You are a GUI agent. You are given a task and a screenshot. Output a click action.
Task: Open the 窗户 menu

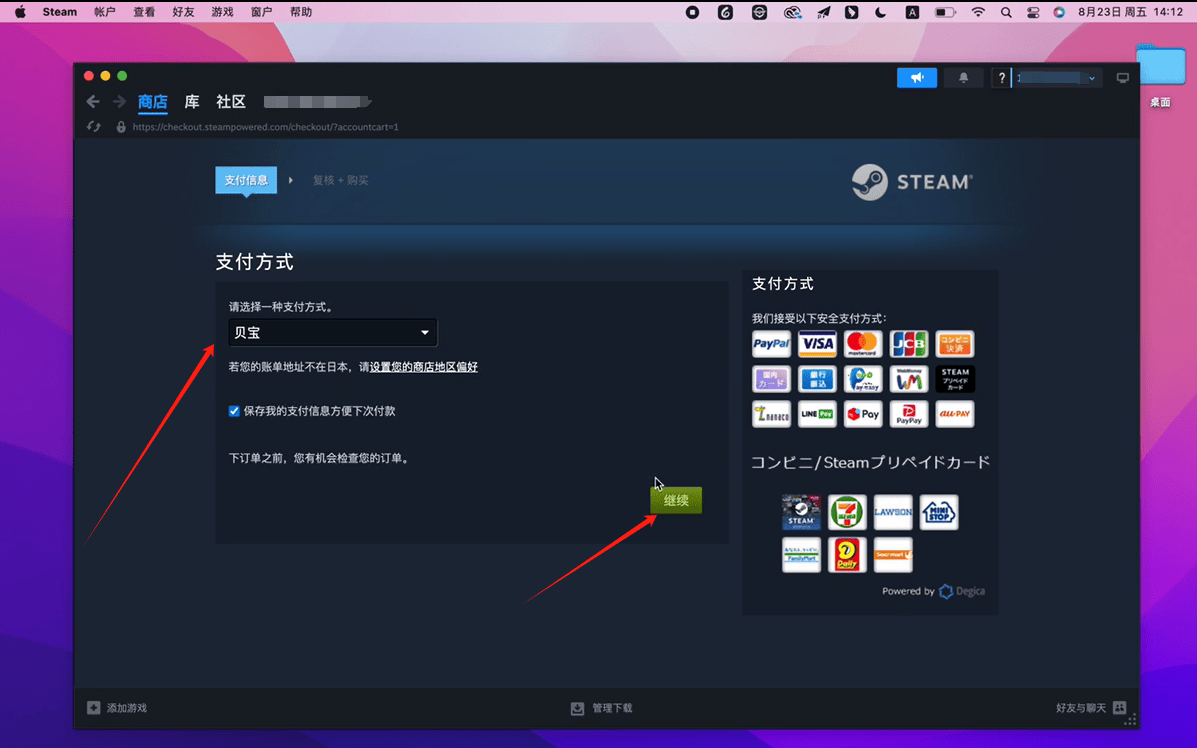click(261, 12)
